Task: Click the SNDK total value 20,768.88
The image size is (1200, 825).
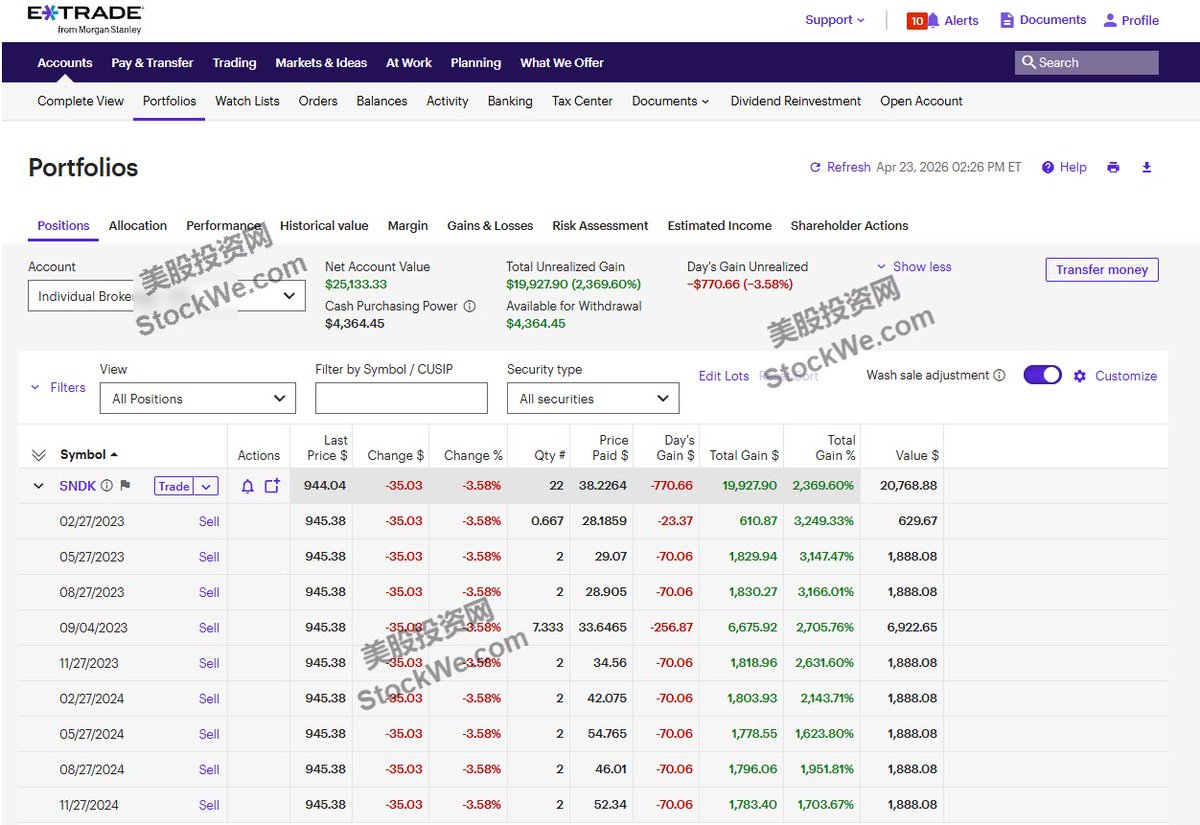Action: [x=908, y=486]
